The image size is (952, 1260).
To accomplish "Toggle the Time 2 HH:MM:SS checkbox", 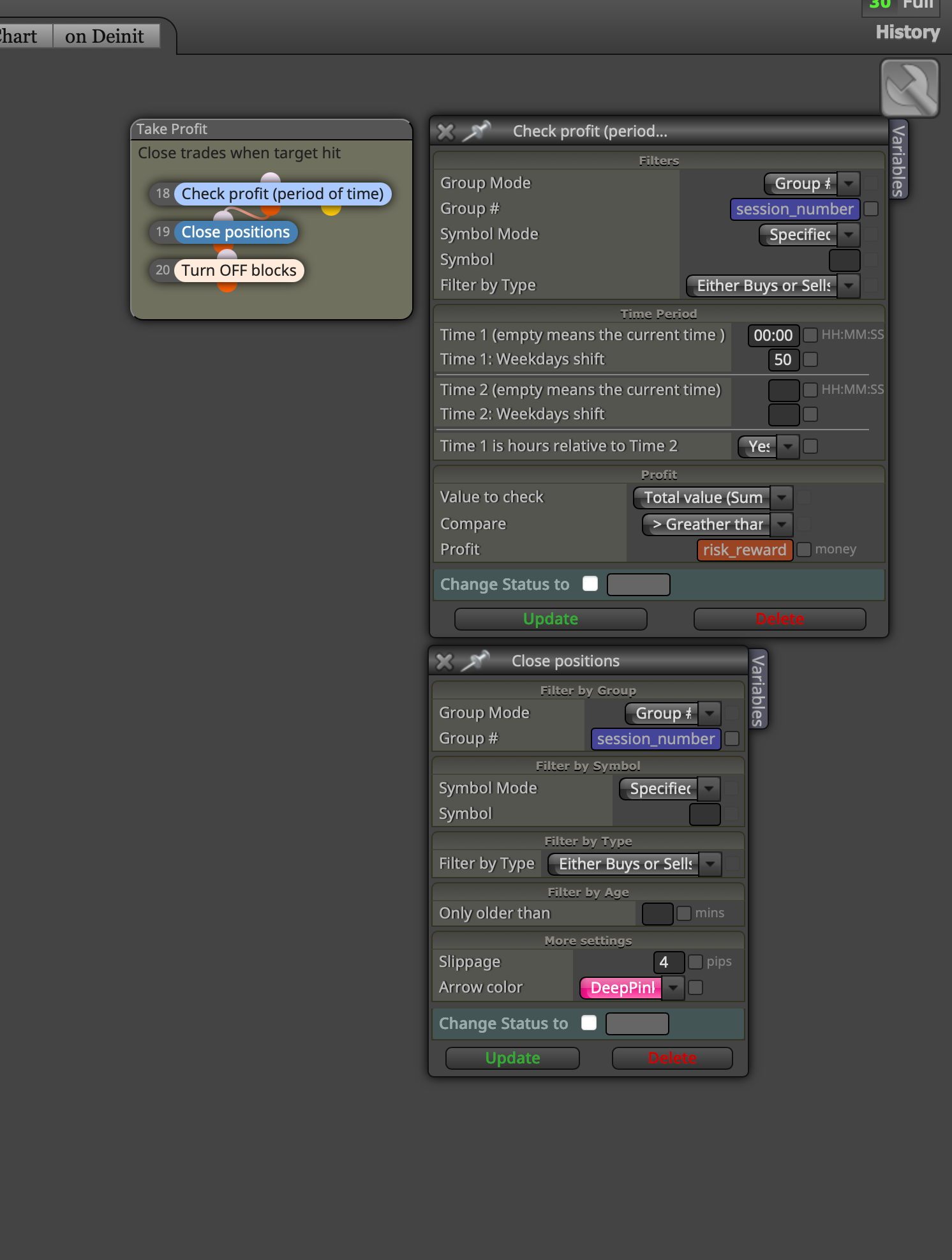I will [810, 389].
